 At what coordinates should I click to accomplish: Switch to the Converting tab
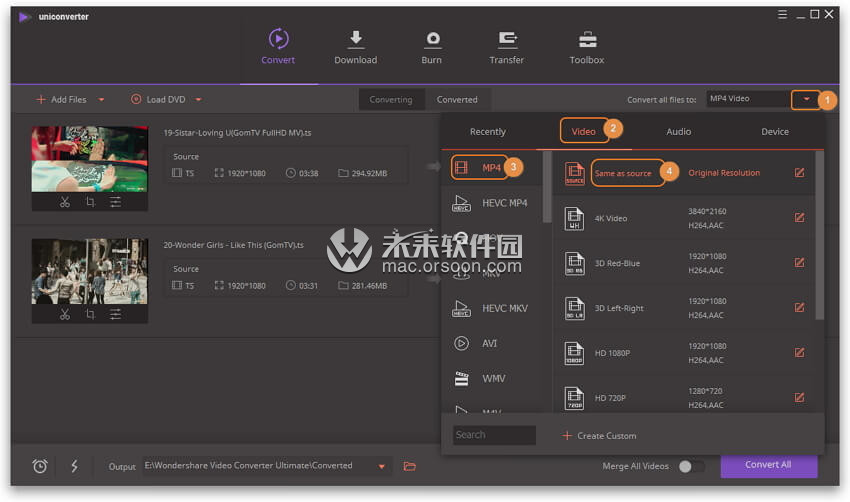391,100
